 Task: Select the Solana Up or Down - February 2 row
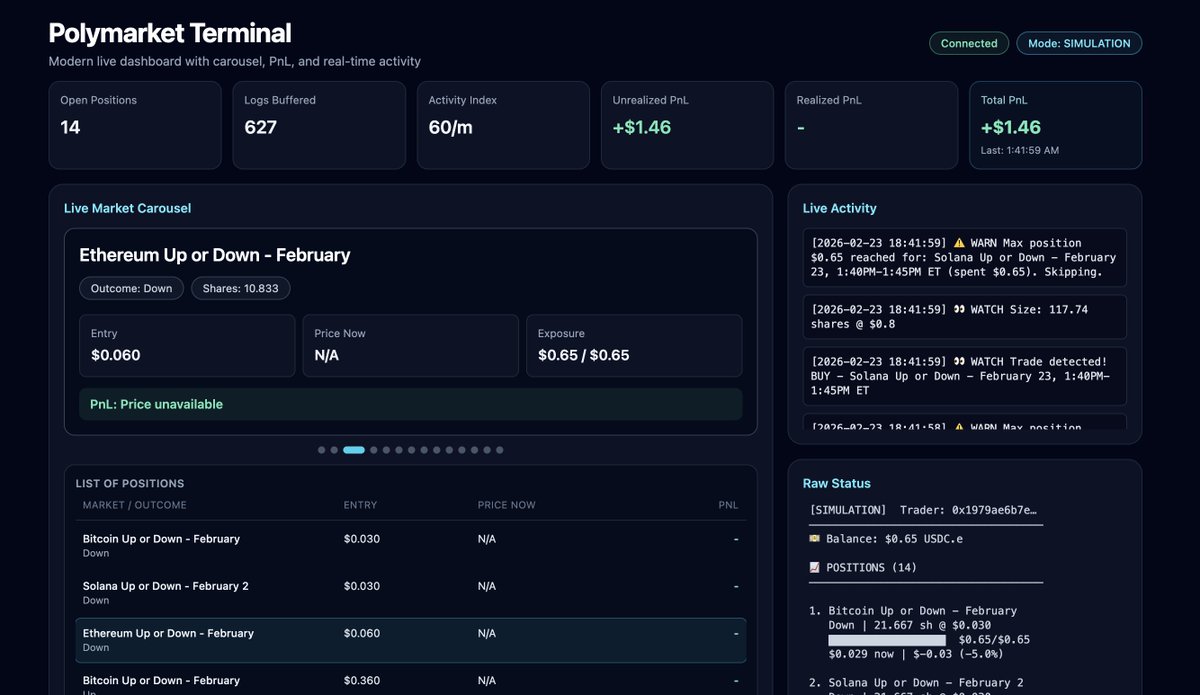tap(411, 592)
